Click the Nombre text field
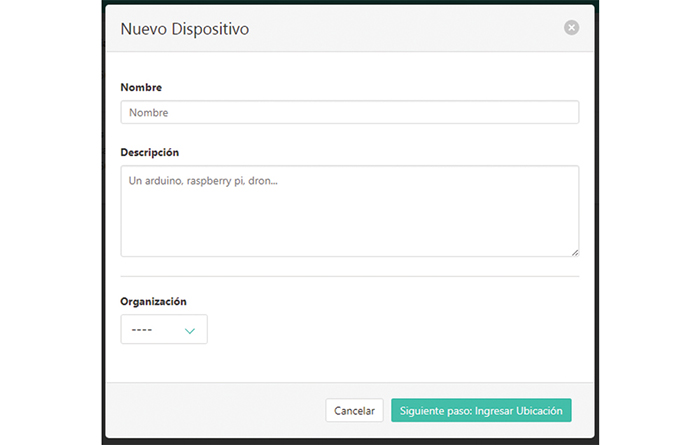This screenshot has height=445, width=700. coord(349,112)
